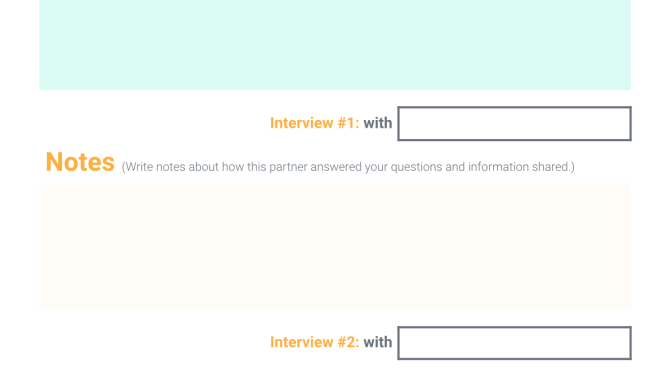The height and width of the screenshot is (370, 670).
Task: Click the Interview #2 name input box
Action: (x=514, y=343)
